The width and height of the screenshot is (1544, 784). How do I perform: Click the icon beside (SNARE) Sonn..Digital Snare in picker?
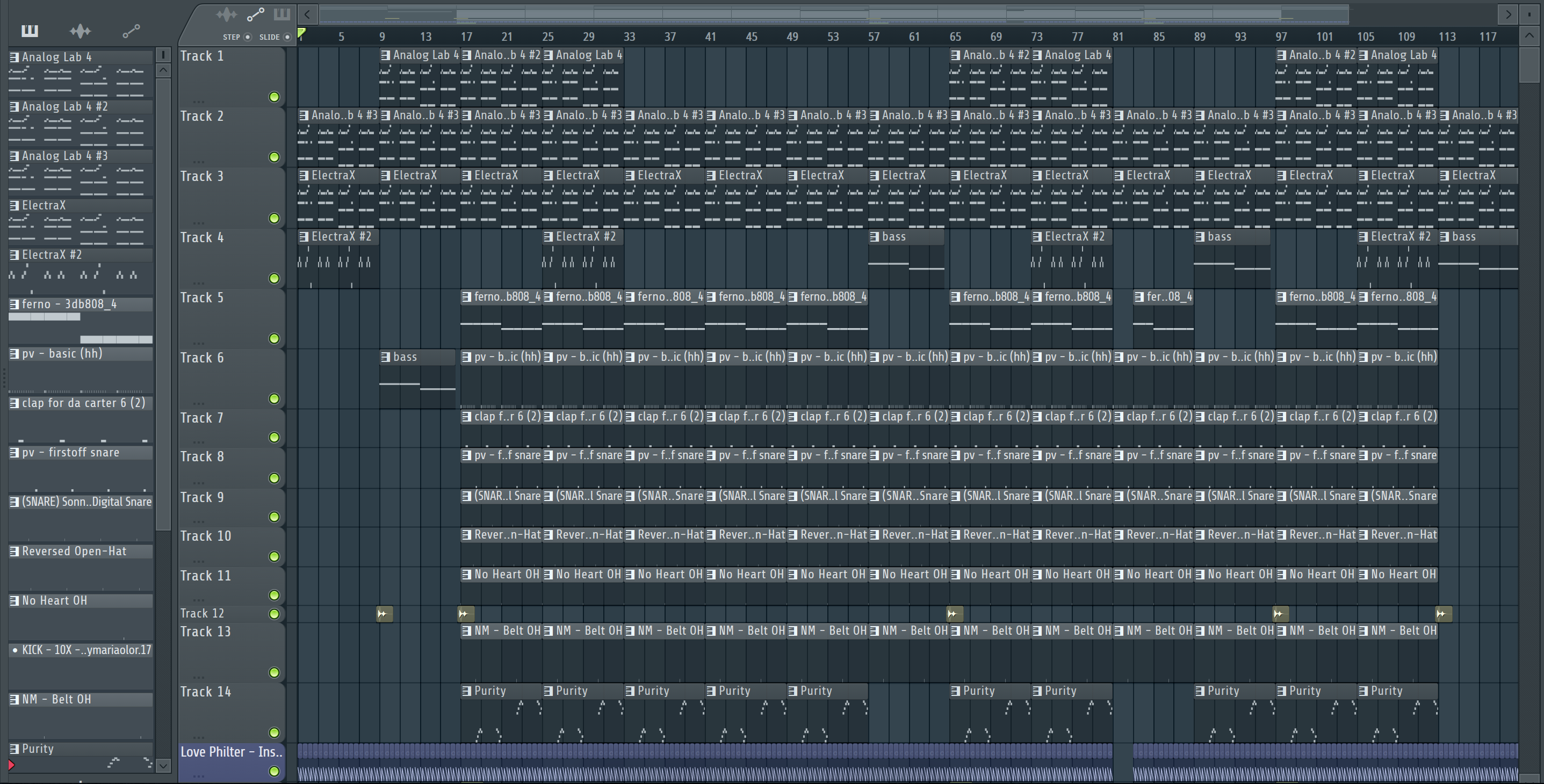pos(15,502)
